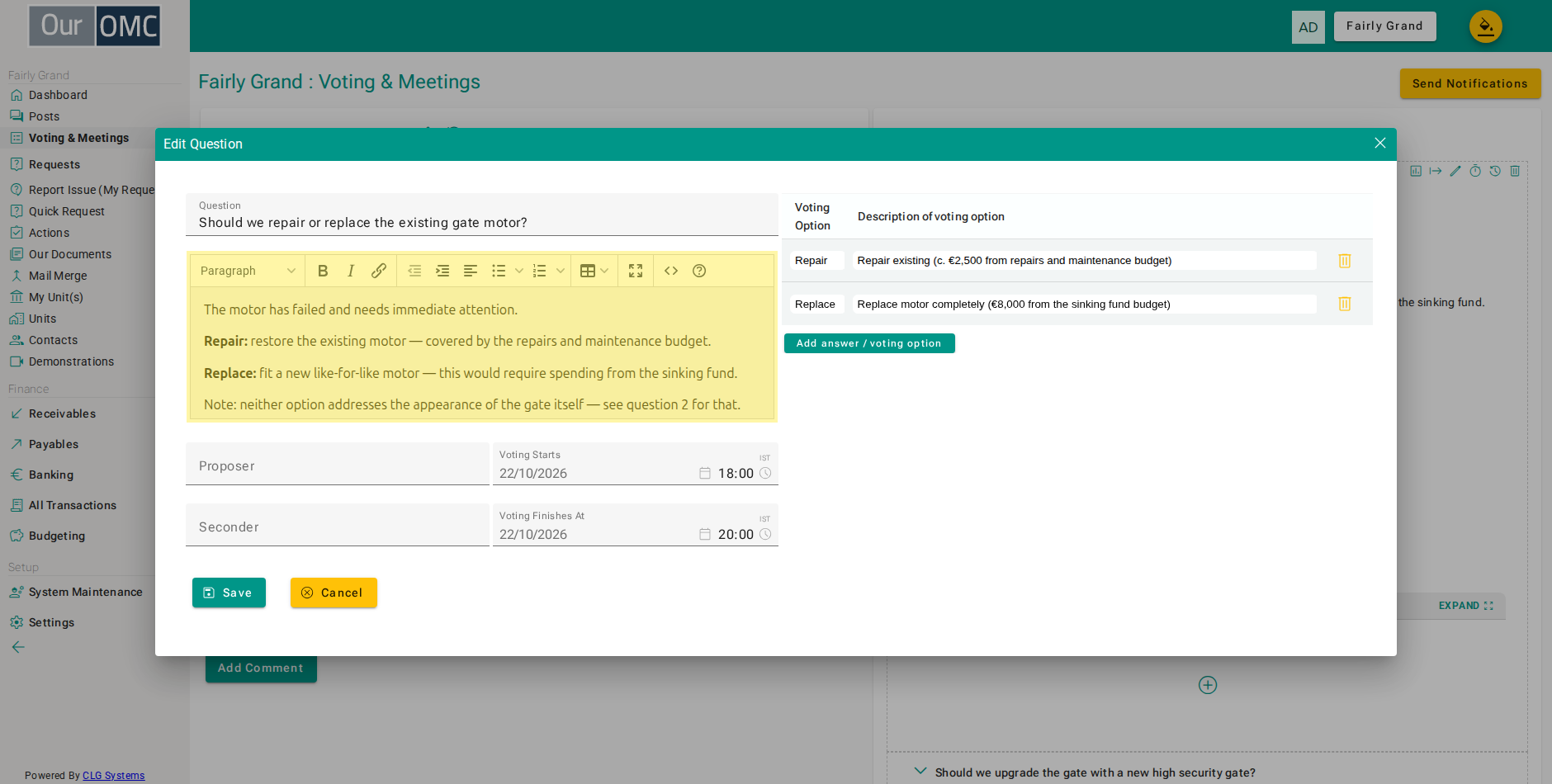The height and width of the screenshot is (784, 1552).
Task: Open Settings in sidebar
Action: tap(51, 622)
